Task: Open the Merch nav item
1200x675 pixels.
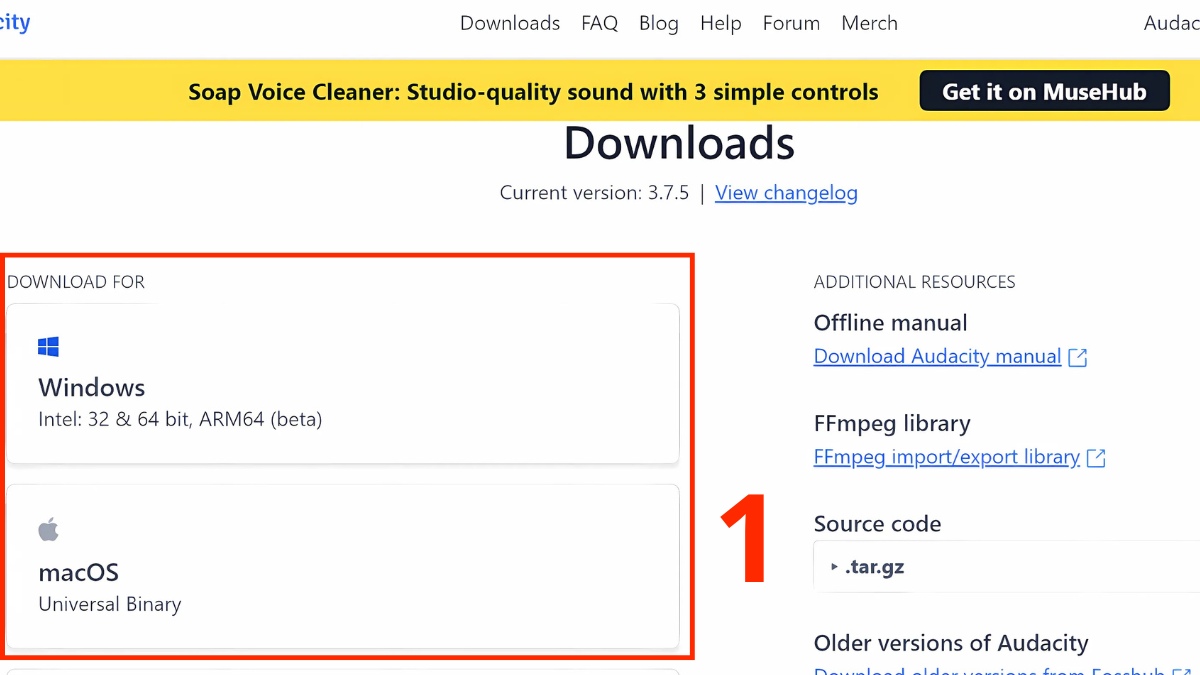Action: (869, 23)
